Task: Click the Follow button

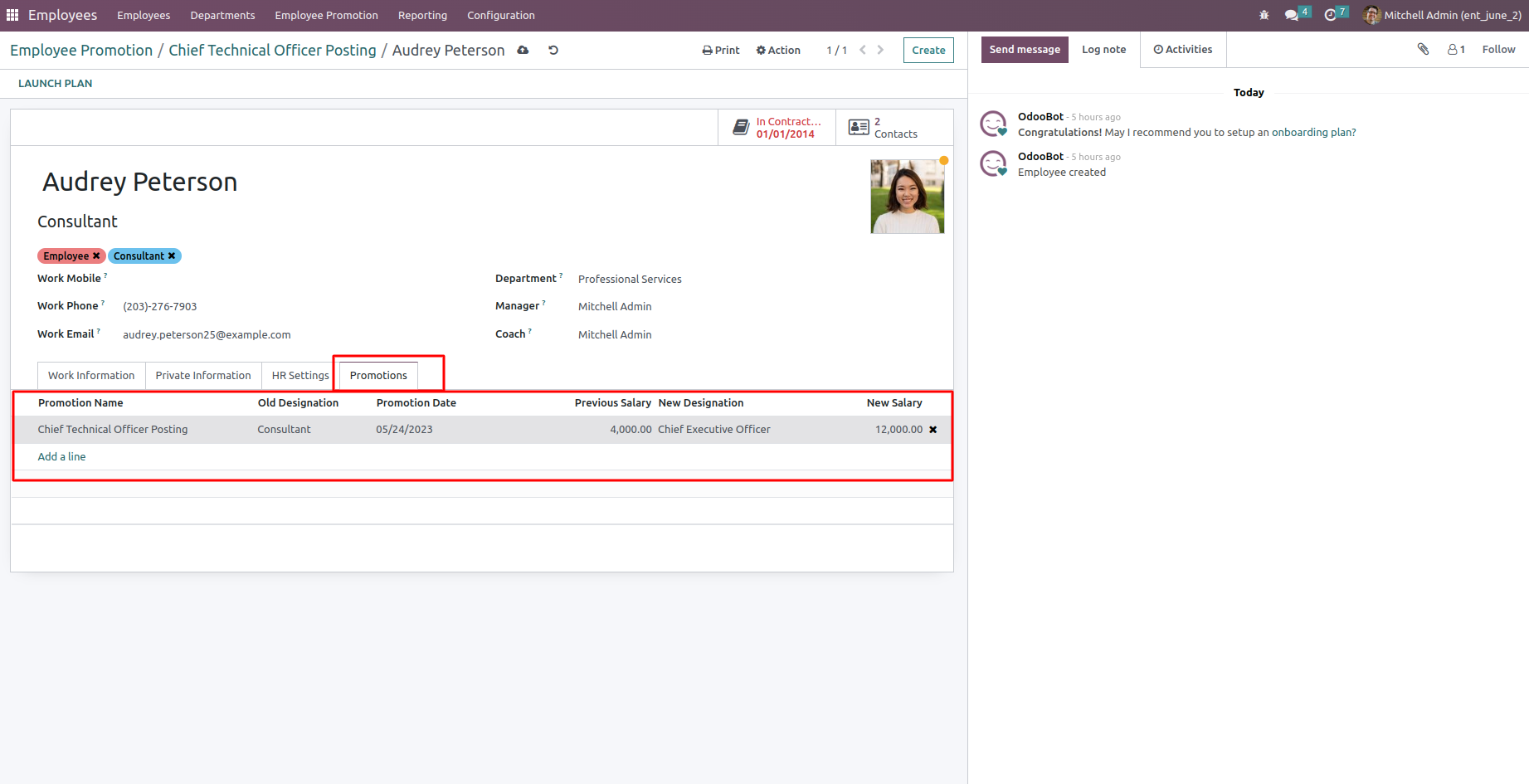Action: [1498, 50]
